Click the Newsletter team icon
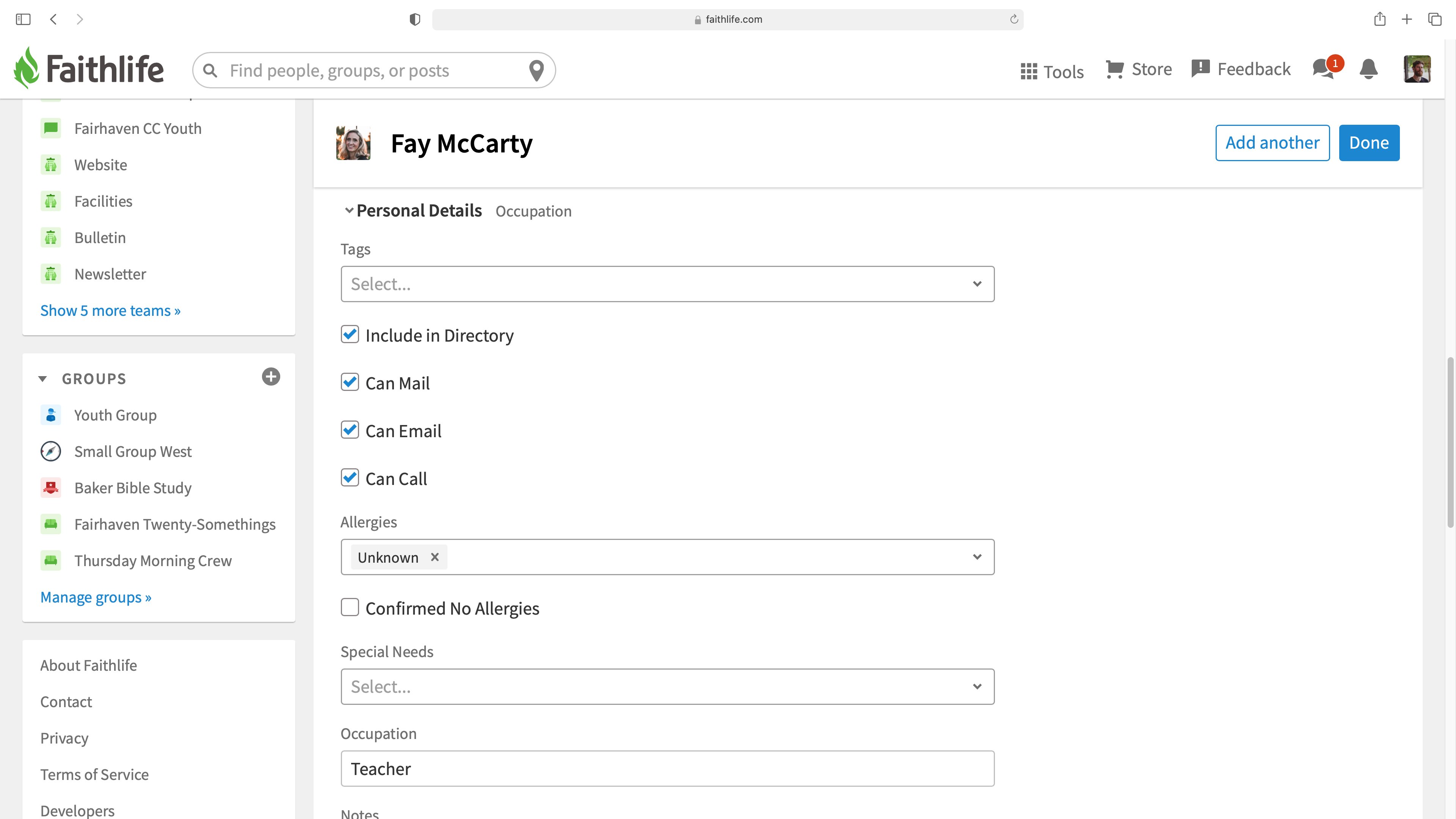Image resolution: width=1456 pixels, height=819 pixels. click(x=51, y=274)
